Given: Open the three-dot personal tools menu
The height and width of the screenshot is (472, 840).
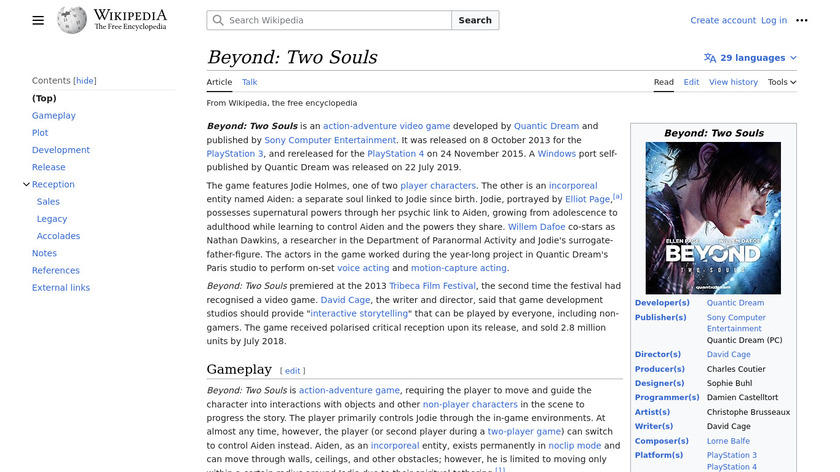Looking at the screenshot, I should [801, 20].
